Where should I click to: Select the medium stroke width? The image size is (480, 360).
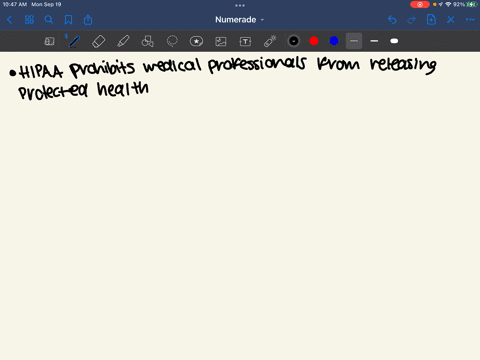point(374,41)
